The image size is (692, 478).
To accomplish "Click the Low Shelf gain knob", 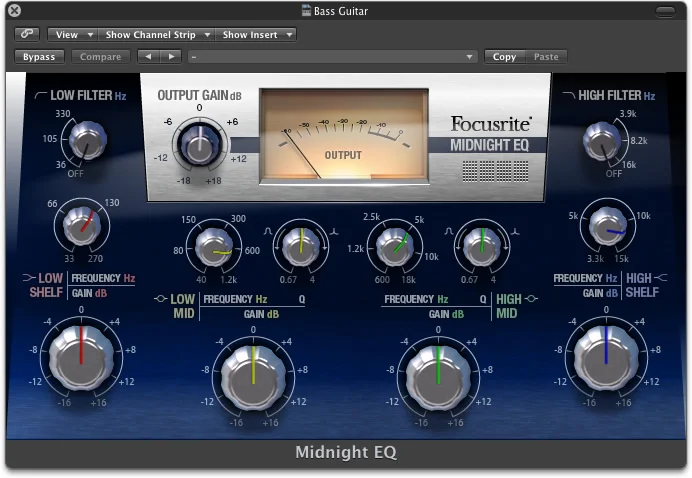I will point(81,358).
